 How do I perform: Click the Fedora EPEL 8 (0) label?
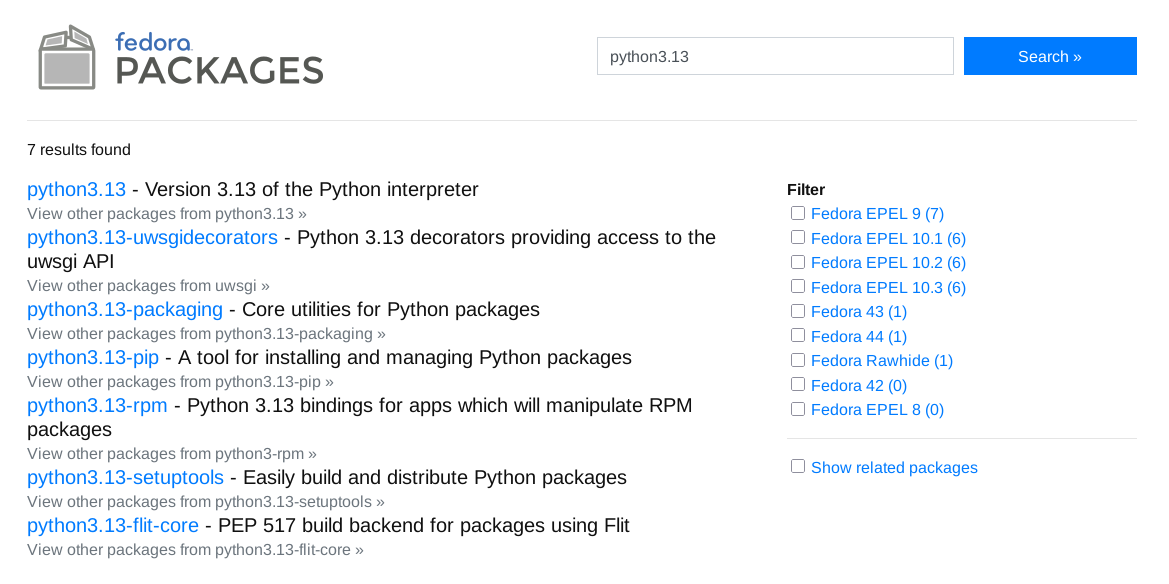[877, 409]
